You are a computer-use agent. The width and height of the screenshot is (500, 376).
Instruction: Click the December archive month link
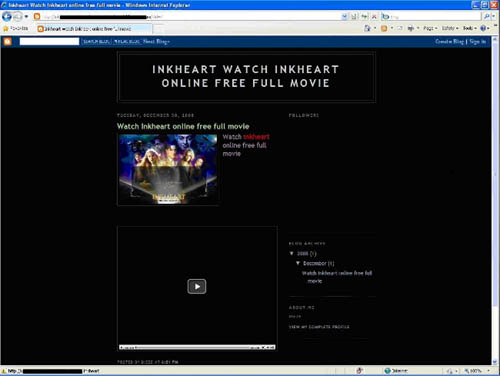point(314,263)
